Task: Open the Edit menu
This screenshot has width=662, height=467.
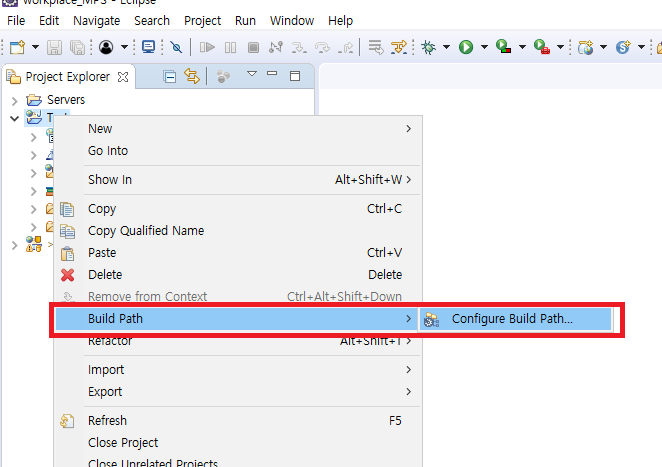Action: point(49,21)
